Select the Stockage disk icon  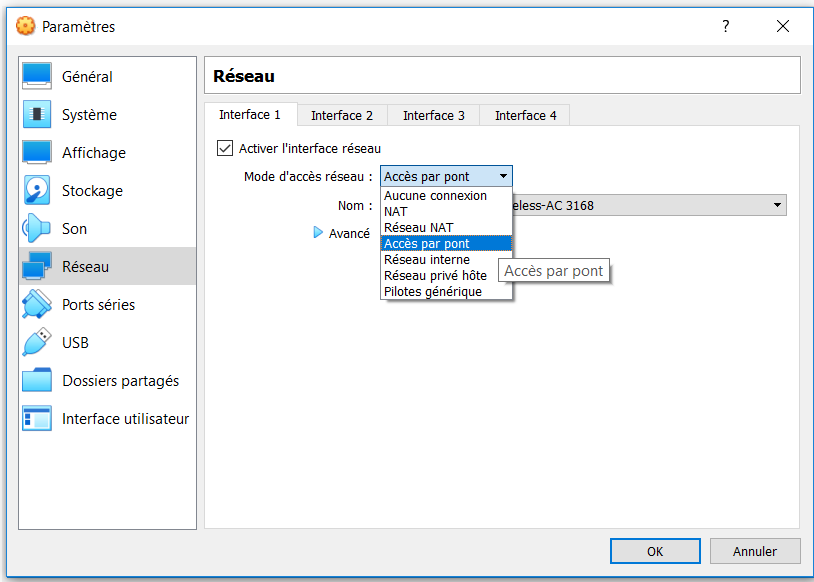point(37,191)
